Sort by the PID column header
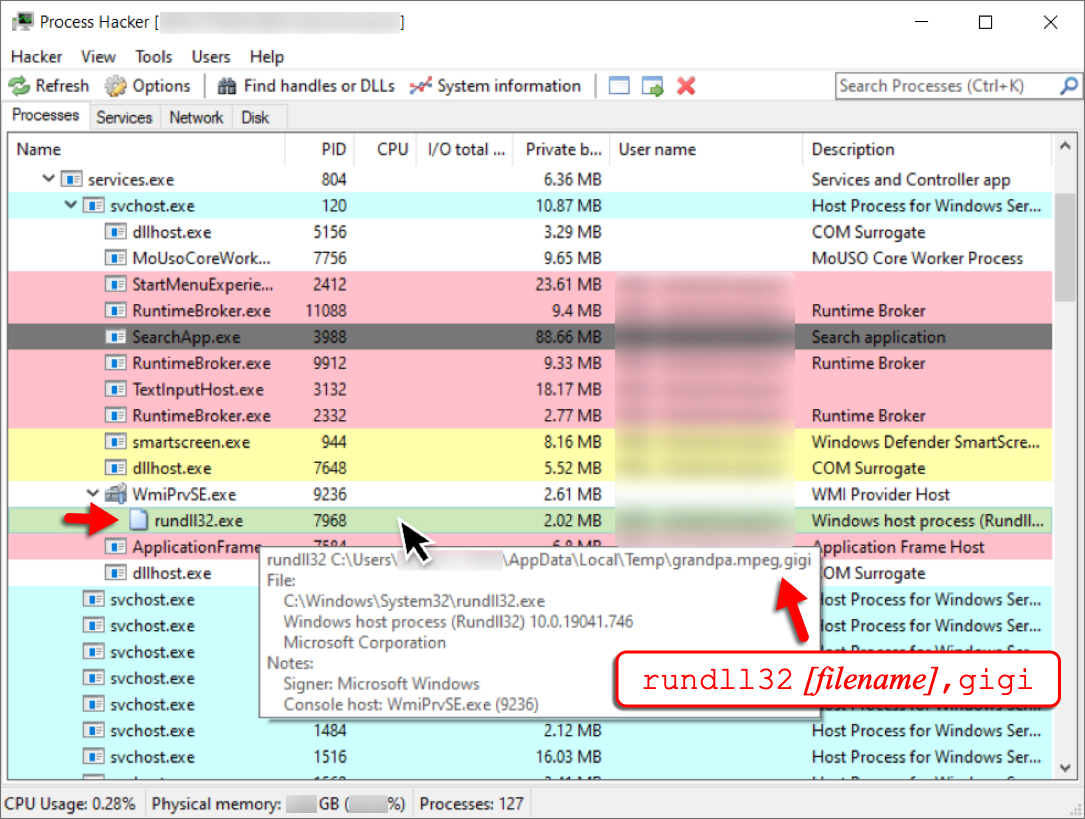The width and height of the screenshot is (1085, 819). [x=320, y=149]
